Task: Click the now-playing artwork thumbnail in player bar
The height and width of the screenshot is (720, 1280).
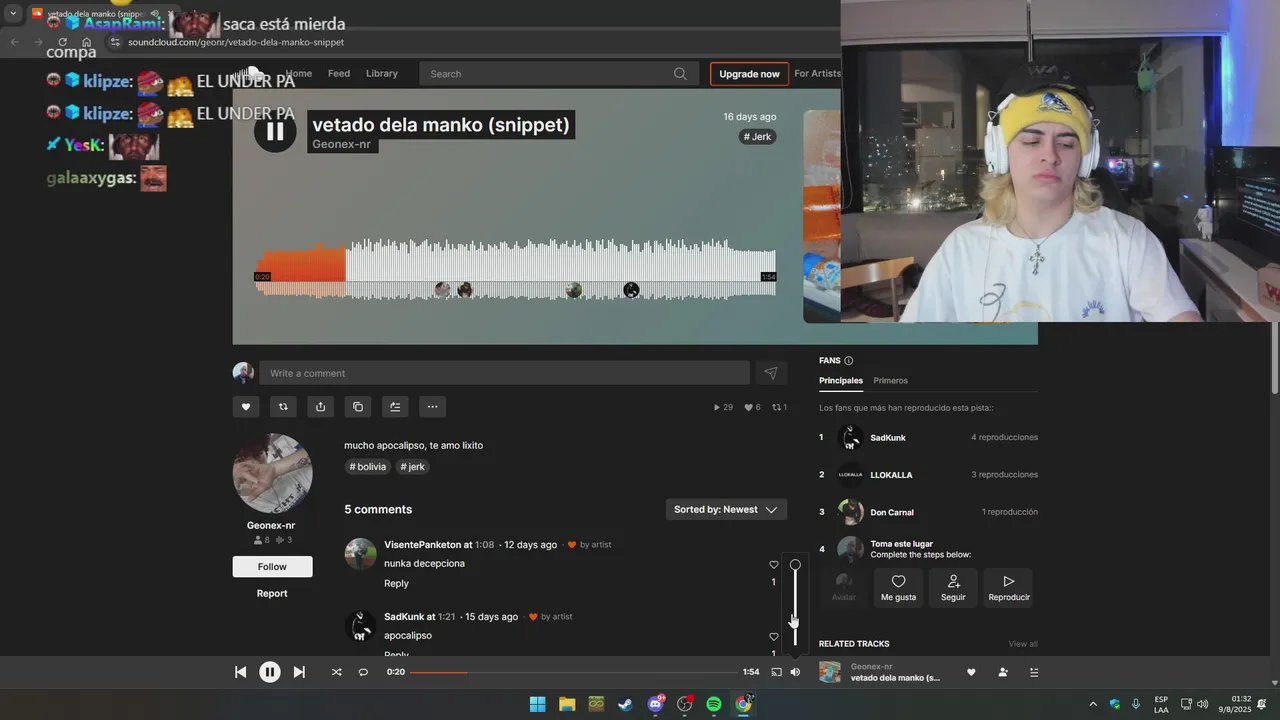Action: pos(830,672)
